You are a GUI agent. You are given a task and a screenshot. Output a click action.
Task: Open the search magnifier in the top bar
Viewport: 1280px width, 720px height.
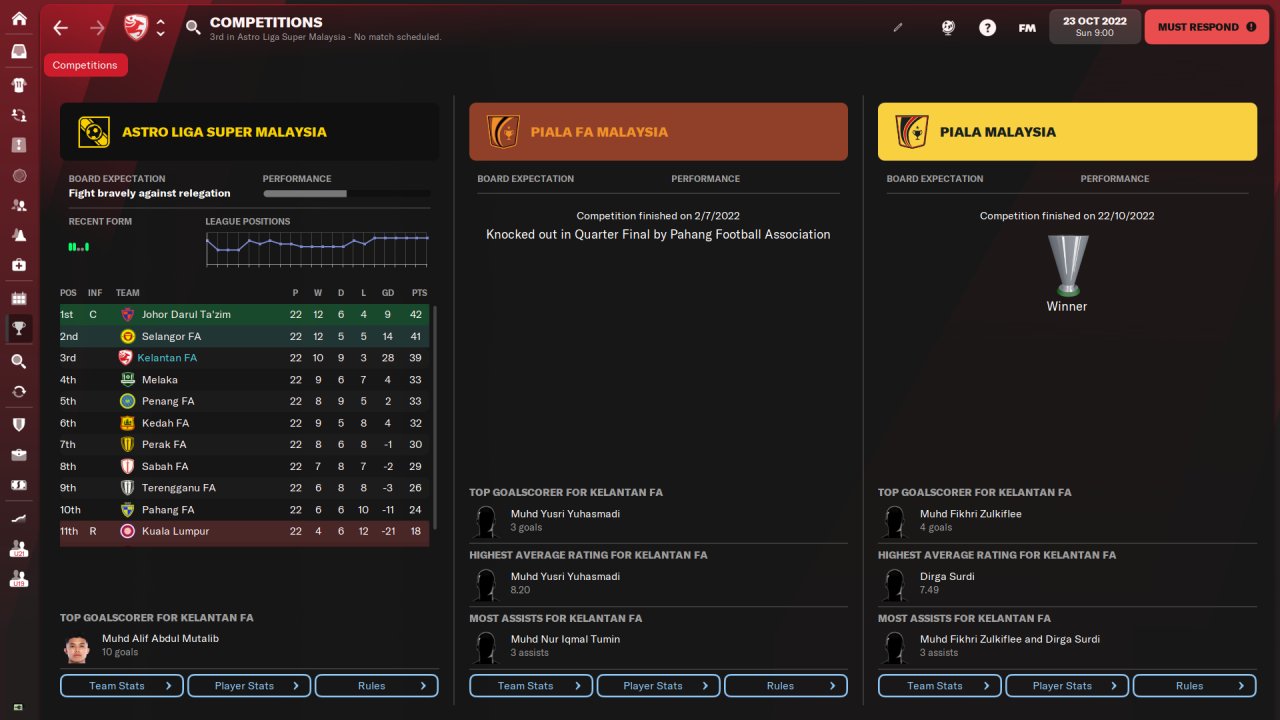[193, 28]
